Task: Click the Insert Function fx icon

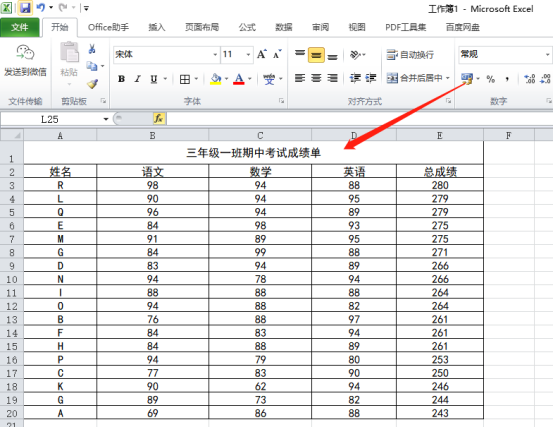Action: pyautogui.click(x=159, y=119)
